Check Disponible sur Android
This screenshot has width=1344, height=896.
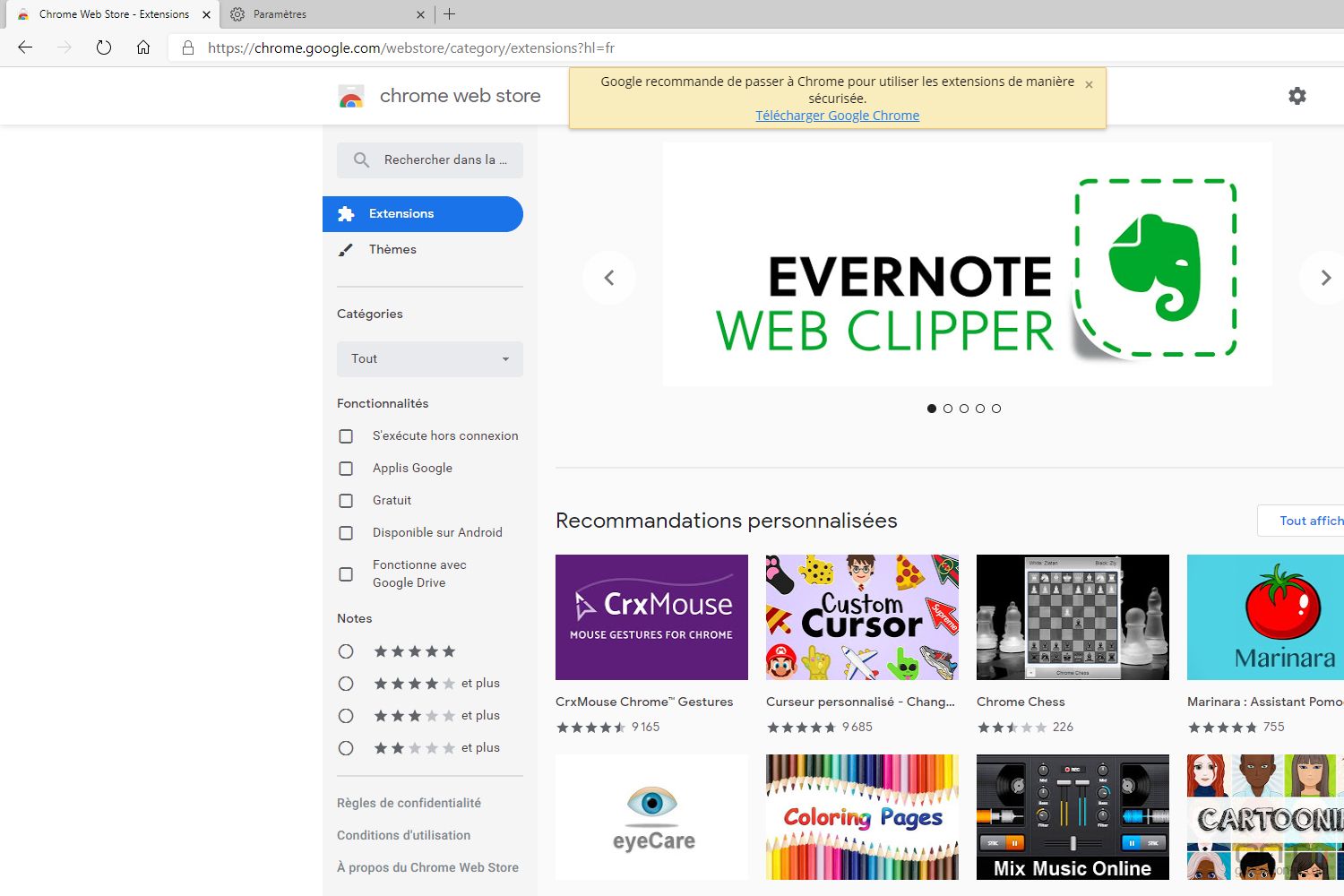pos(346,533)
